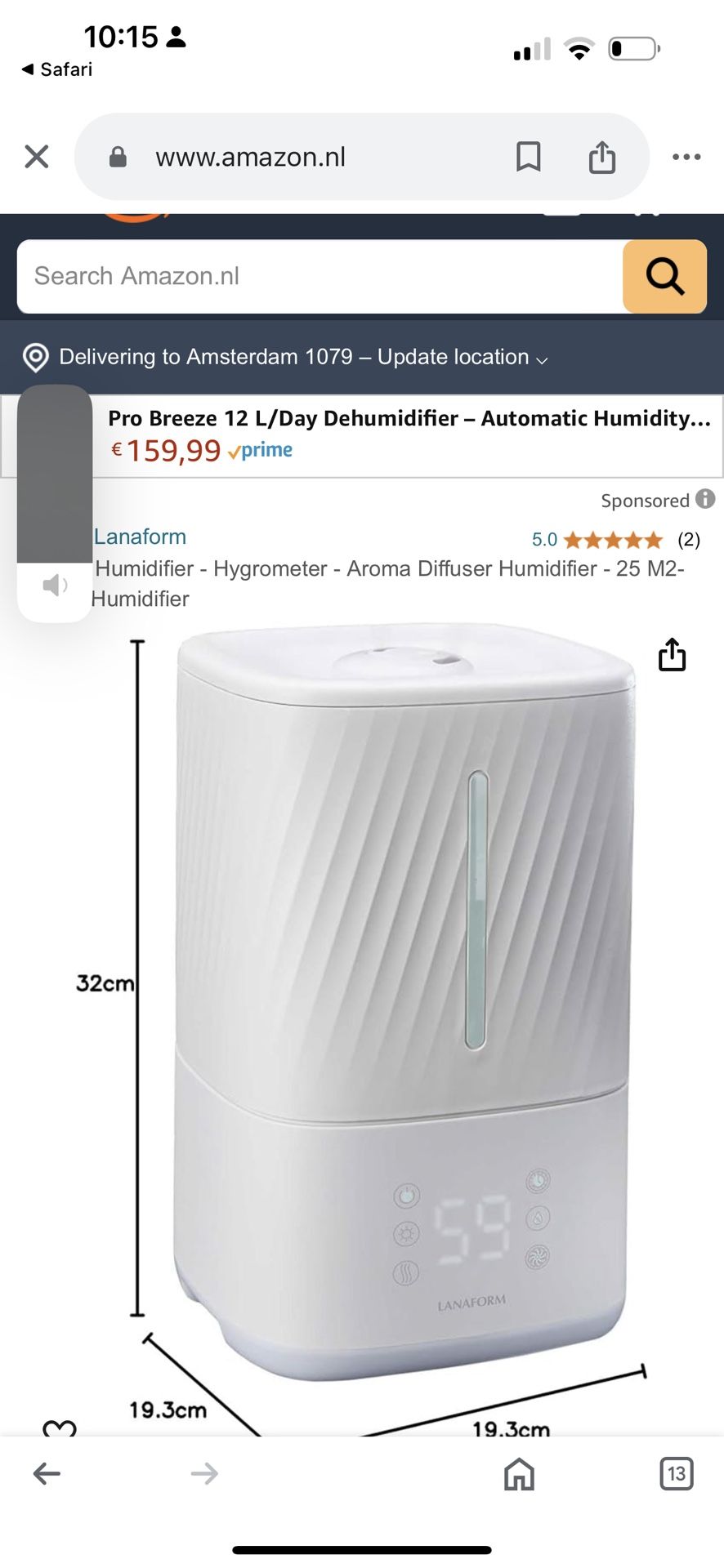The image size is (724, 1568).
Task: Tap the delivery location pin icon
Action: coord(36,357)
